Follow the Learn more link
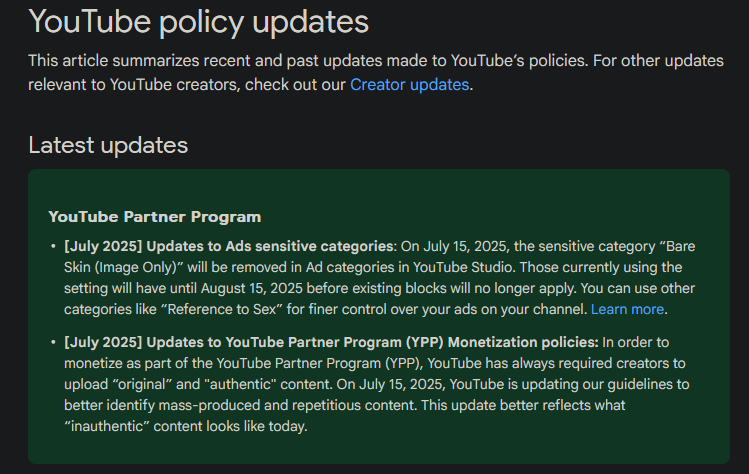The height and width of the screenshot is (474, 749). [627, 309]
